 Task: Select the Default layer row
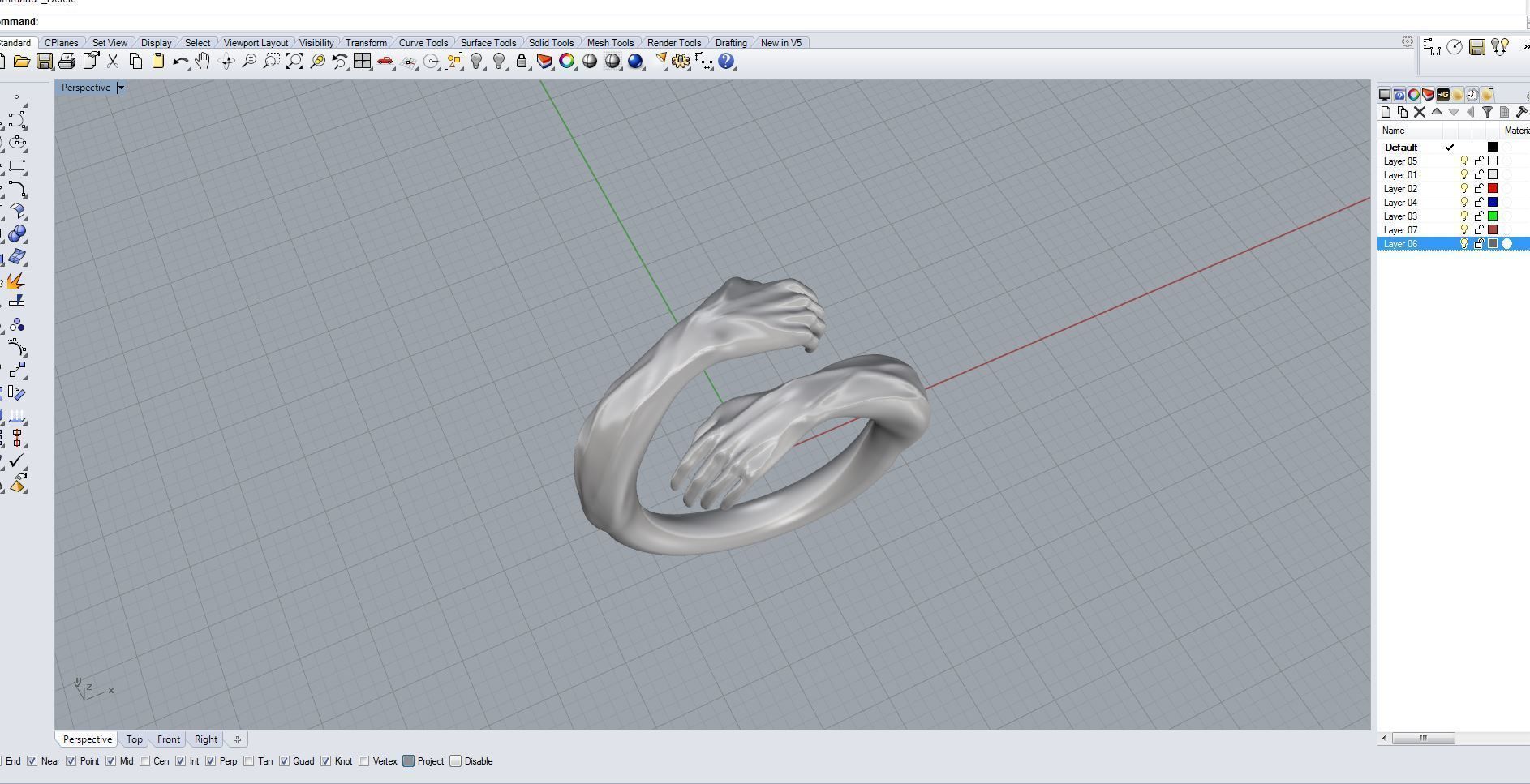pos(1454,148)
